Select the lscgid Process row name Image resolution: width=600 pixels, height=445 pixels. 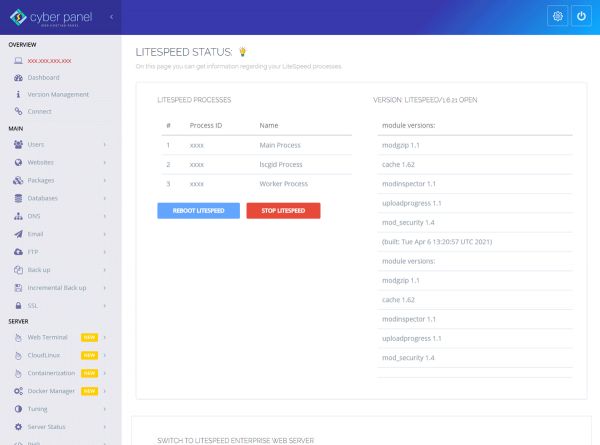(x=281, y=165)
